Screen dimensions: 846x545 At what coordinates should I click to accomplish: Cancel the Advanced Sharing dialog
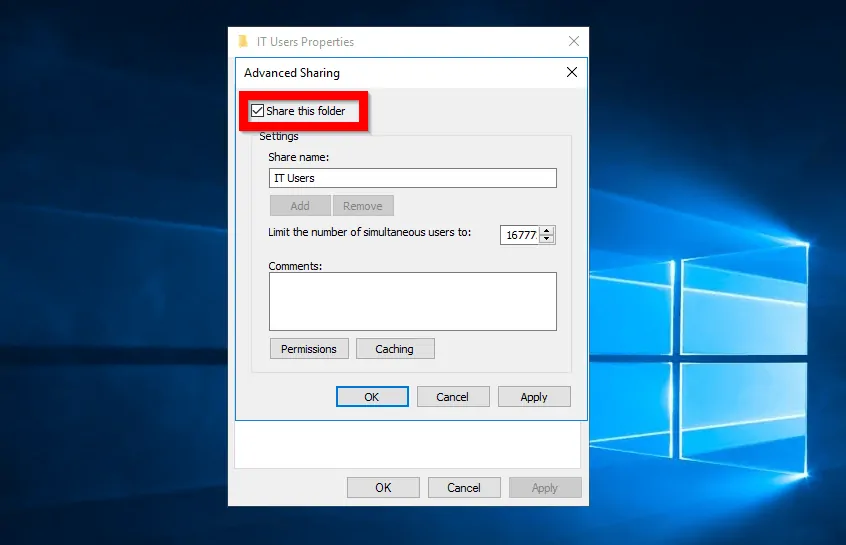click(453, 397)
